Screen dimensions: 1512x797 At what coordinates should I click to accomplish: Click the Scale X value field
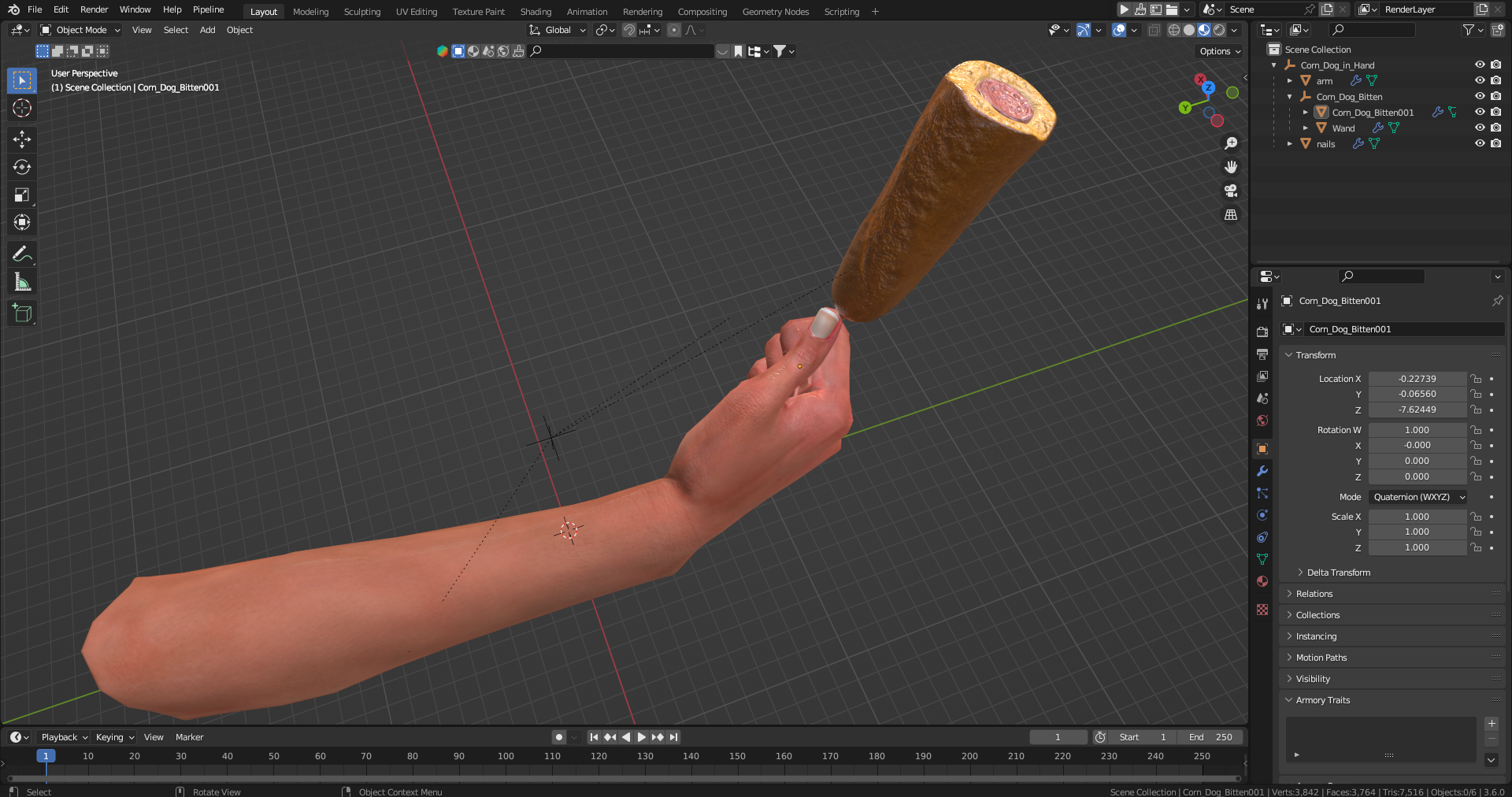[x=1417, y=517]
